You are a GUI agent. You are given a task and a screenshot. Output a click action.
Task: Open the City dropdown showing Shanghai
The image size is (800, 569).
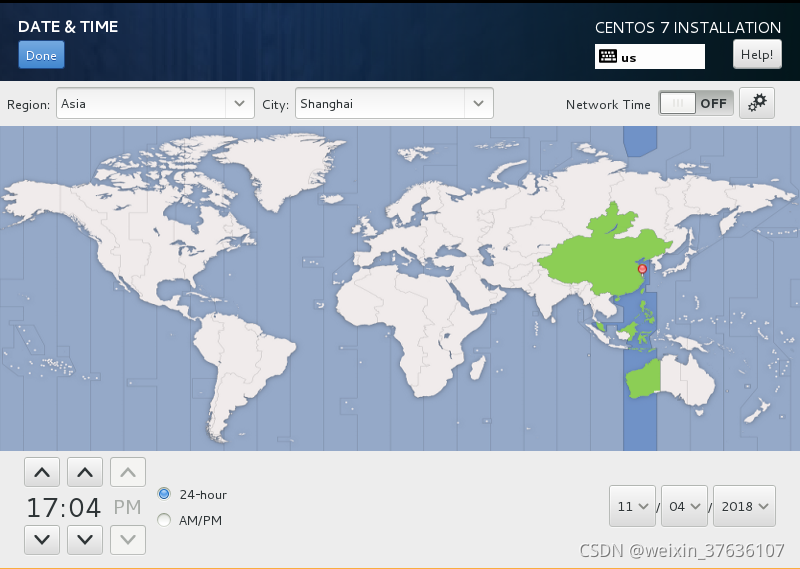coord(394,103)
